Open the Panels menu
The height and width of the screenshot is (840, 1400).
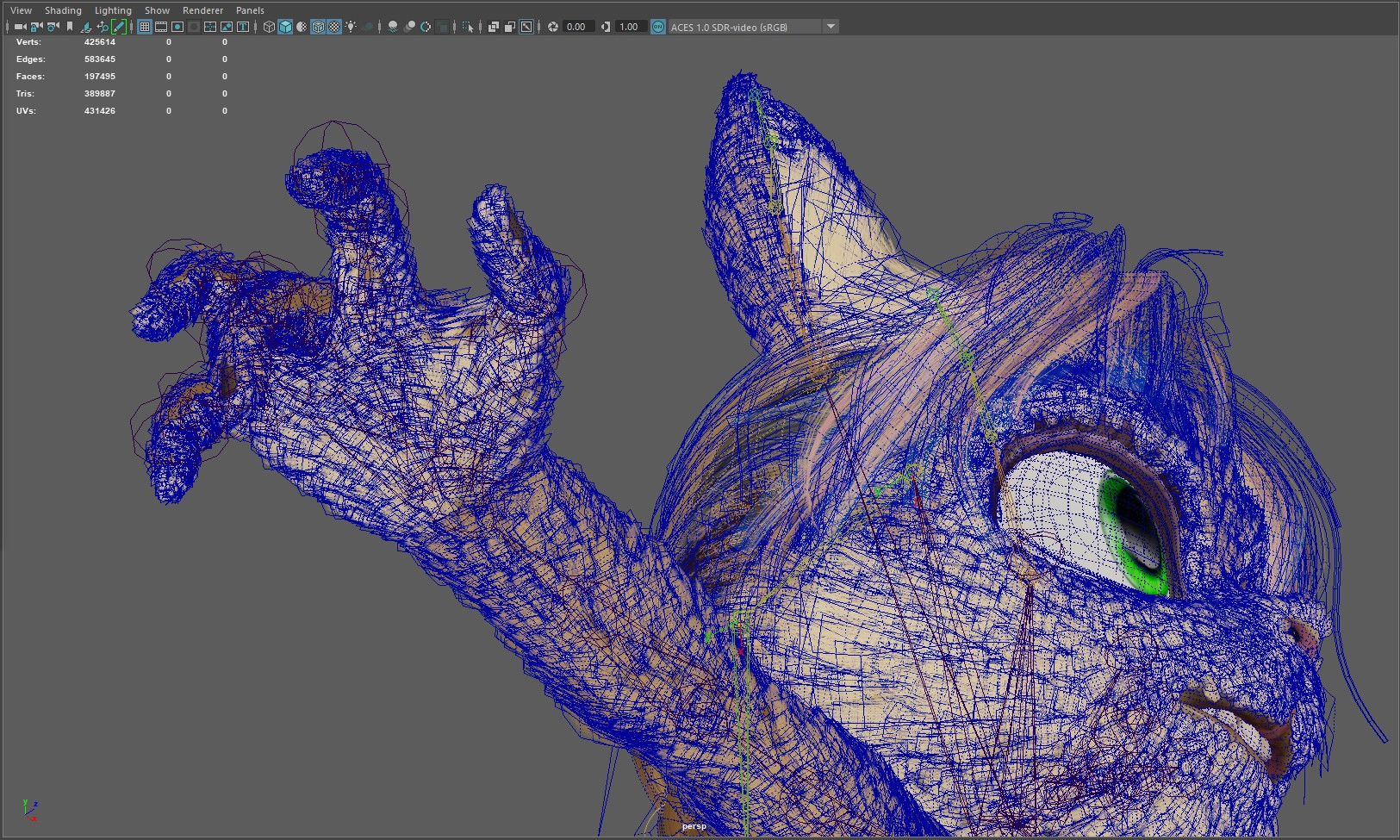250,10
